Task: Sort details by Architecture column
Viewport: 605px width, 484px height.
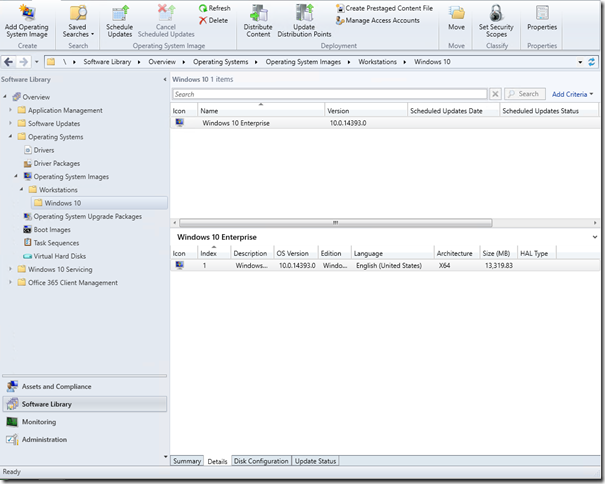Action: (456, 253)
